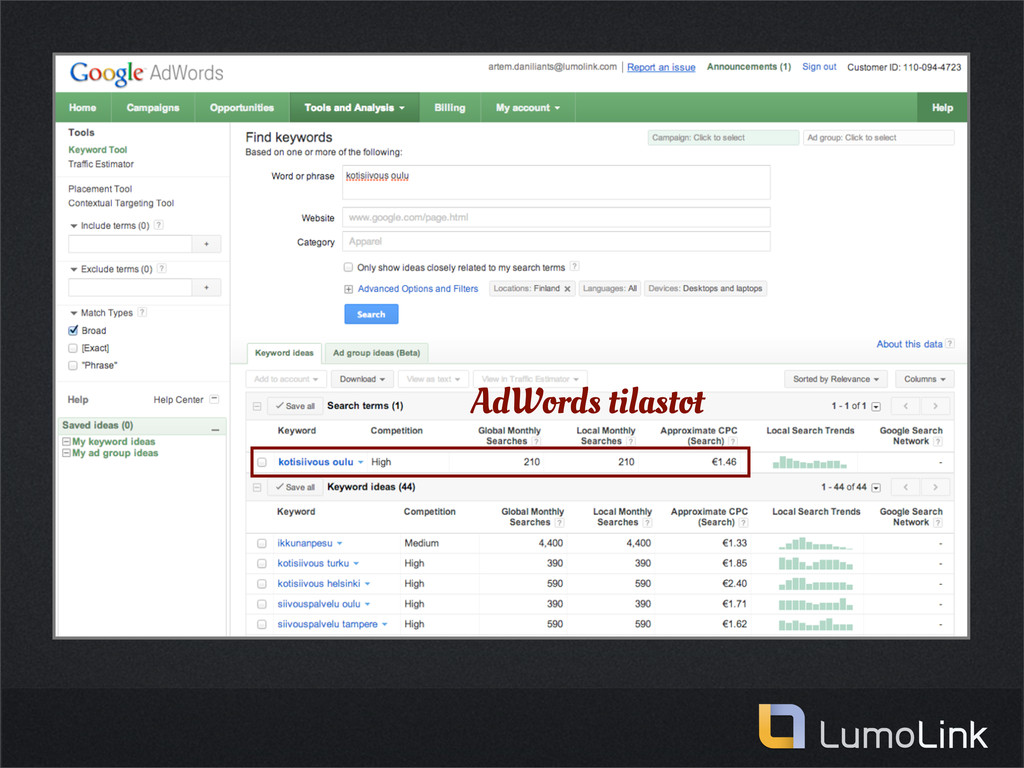Open the My account dropdown

tap(528, 108)
